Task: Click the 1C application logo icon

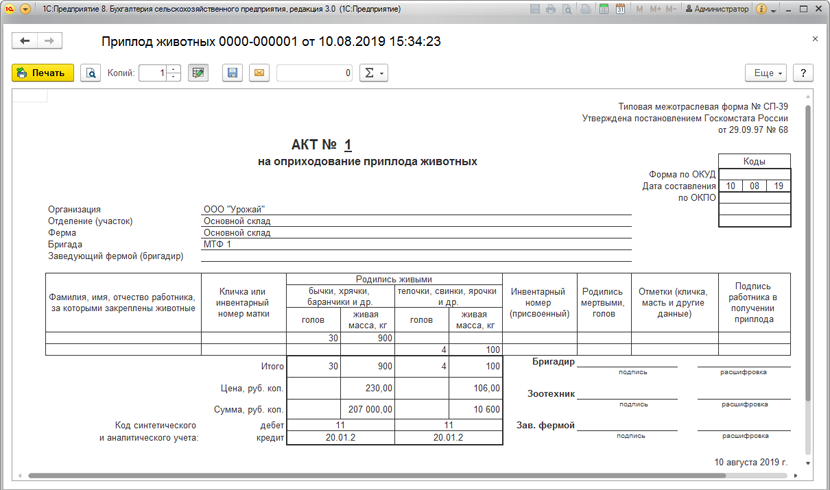Action: 10,9
